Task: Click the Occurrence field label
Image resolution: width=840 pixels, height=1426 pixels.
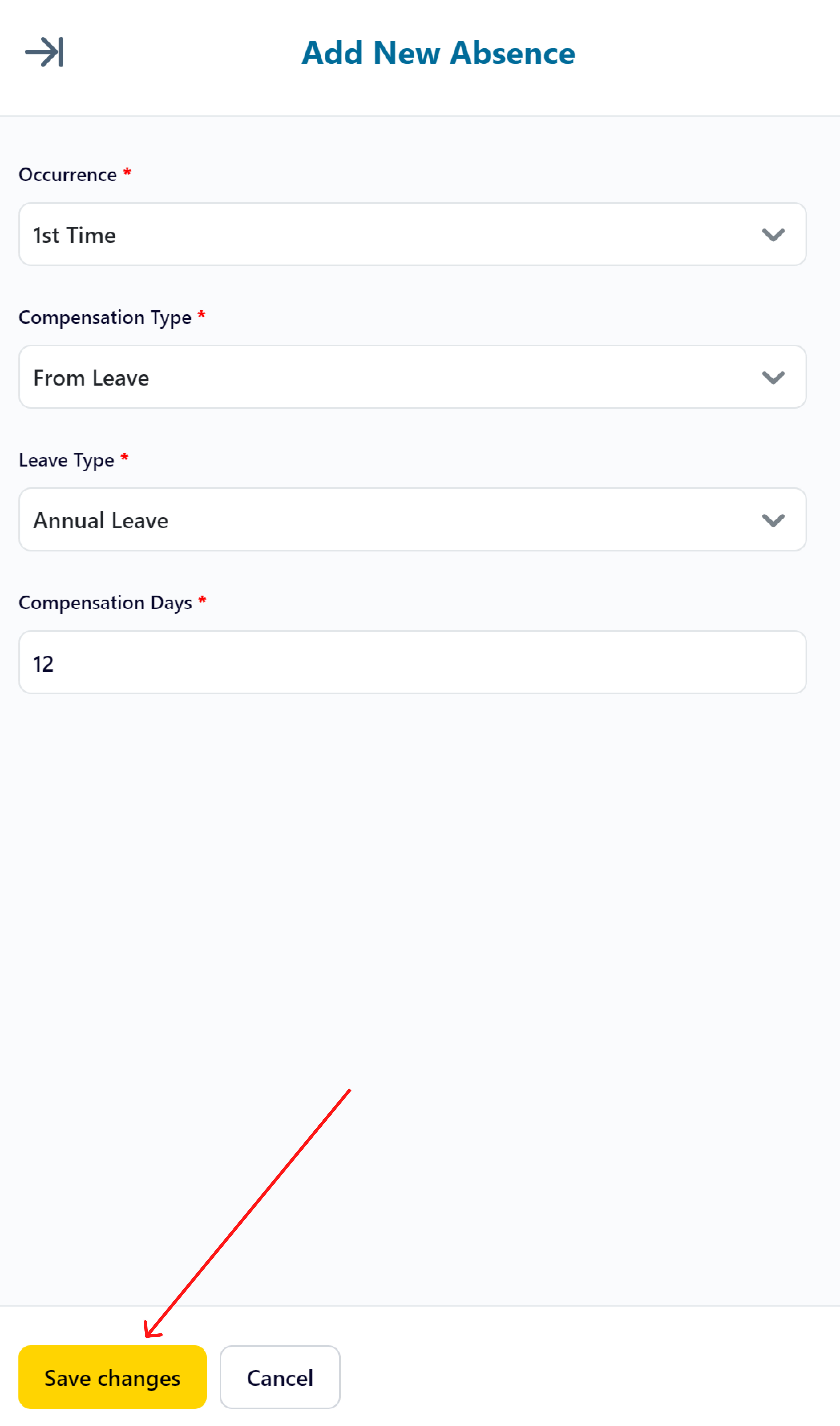Action: (68, 174)
